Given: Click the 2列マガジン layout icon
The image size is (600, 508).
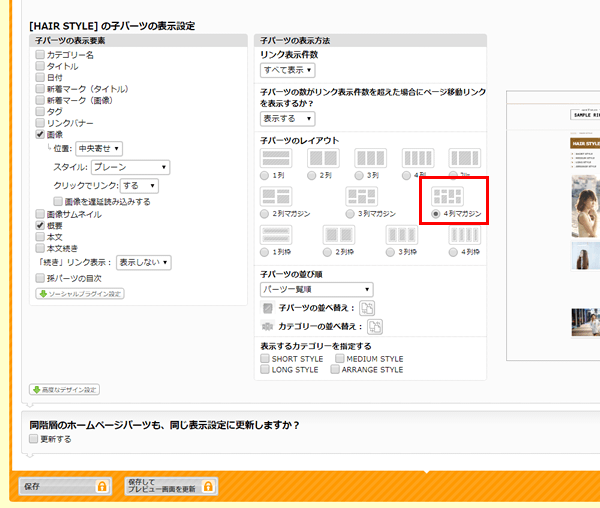Looking at the screenshot, I should (275, 196).
